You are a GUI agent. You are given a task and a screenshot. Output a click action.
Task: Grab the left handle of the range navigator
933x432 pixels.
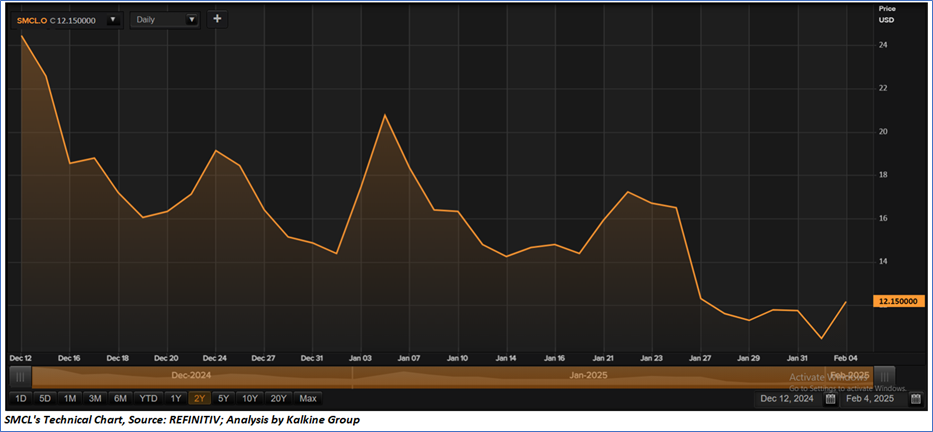pyautogui.click(x=16, y=376)
